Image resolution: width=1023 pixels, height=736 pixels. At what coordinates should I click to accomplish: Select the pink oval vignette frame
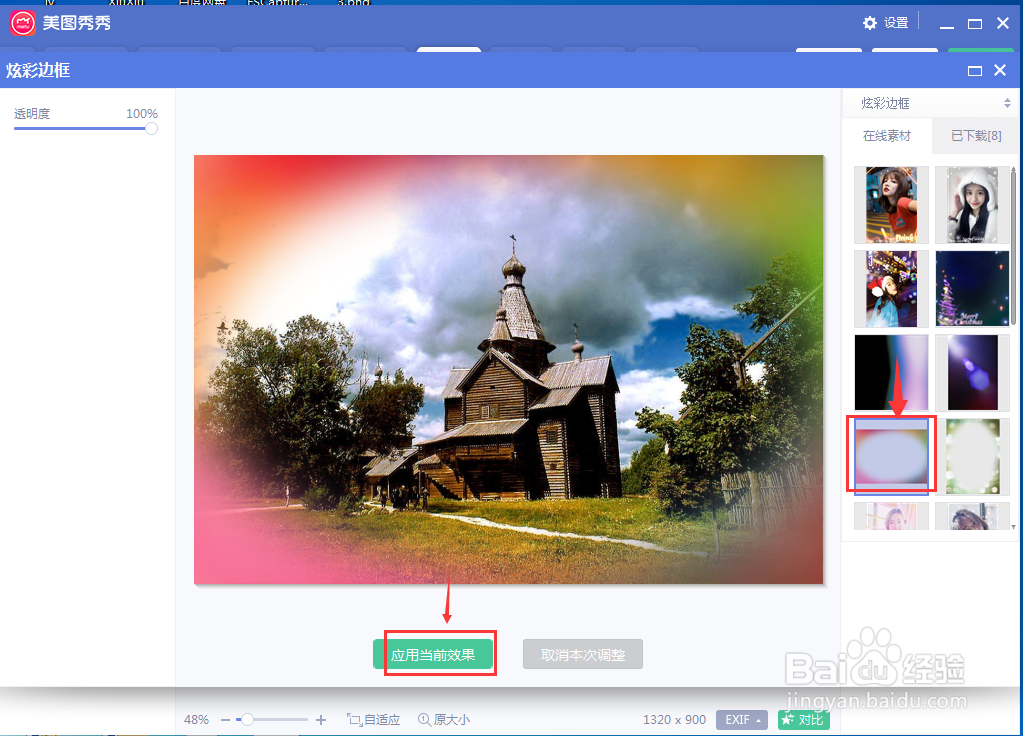tap(891, 456)
